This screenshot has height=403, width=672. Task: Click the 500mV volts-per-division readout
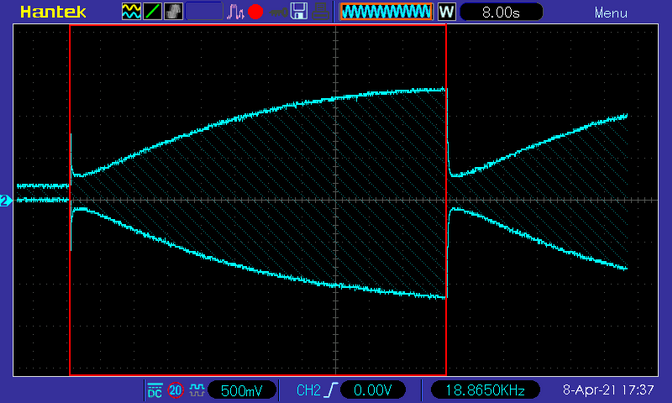242,390
